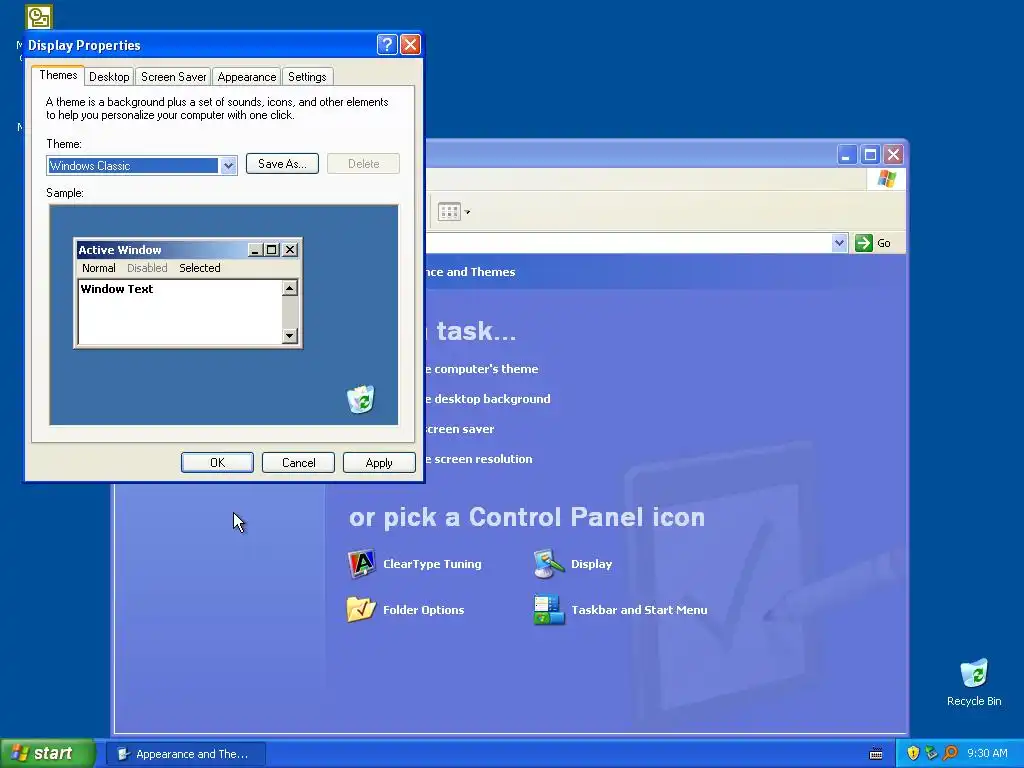Switch to the Themes tab
This screenshot has height=768, width=1024.
click(58, 75)
